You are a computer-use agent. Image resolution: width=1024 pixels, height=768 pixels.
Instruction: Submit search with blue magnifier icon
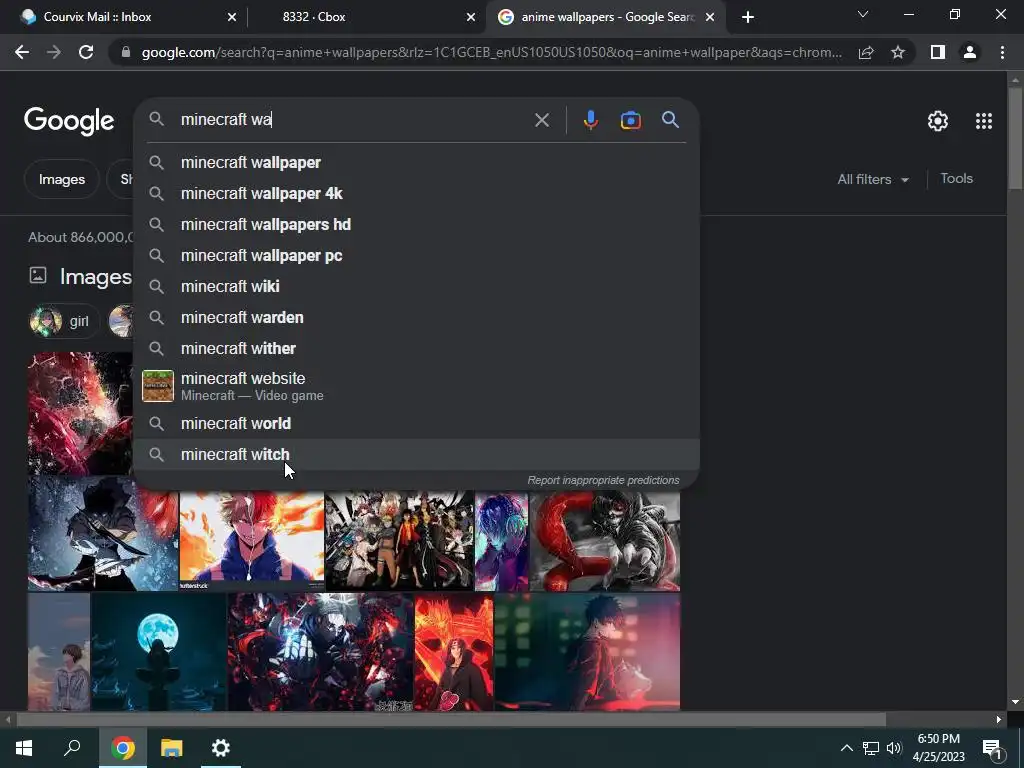[x=670, y=120]
